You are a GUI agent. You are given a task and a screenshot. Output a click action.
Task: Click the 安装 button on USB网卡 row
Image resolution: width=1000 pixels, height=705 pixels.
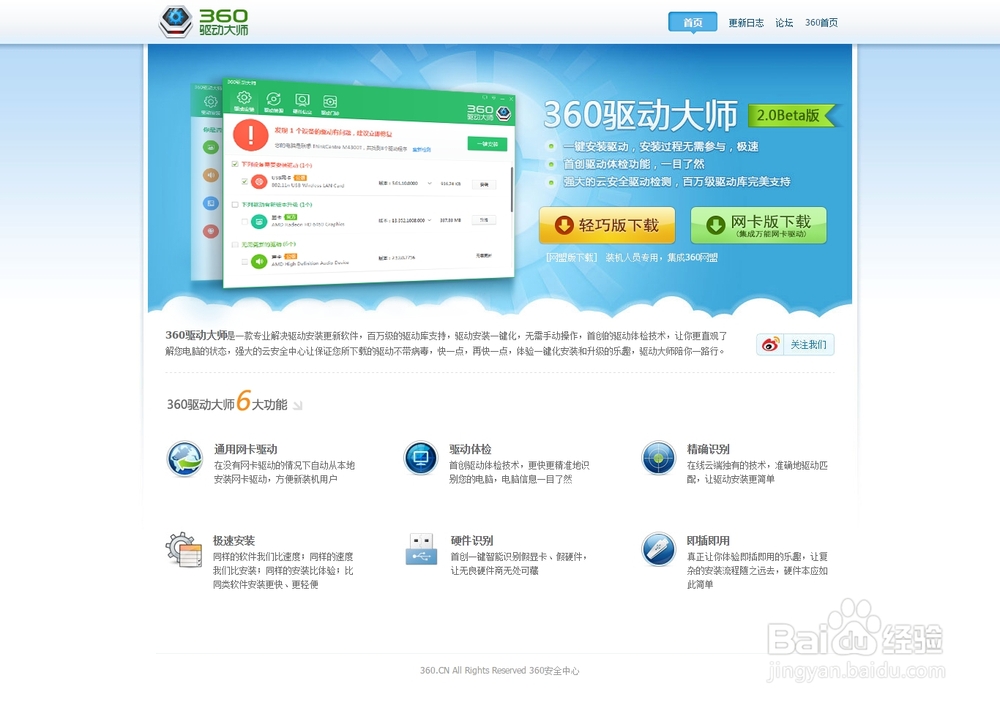point(484,184)
